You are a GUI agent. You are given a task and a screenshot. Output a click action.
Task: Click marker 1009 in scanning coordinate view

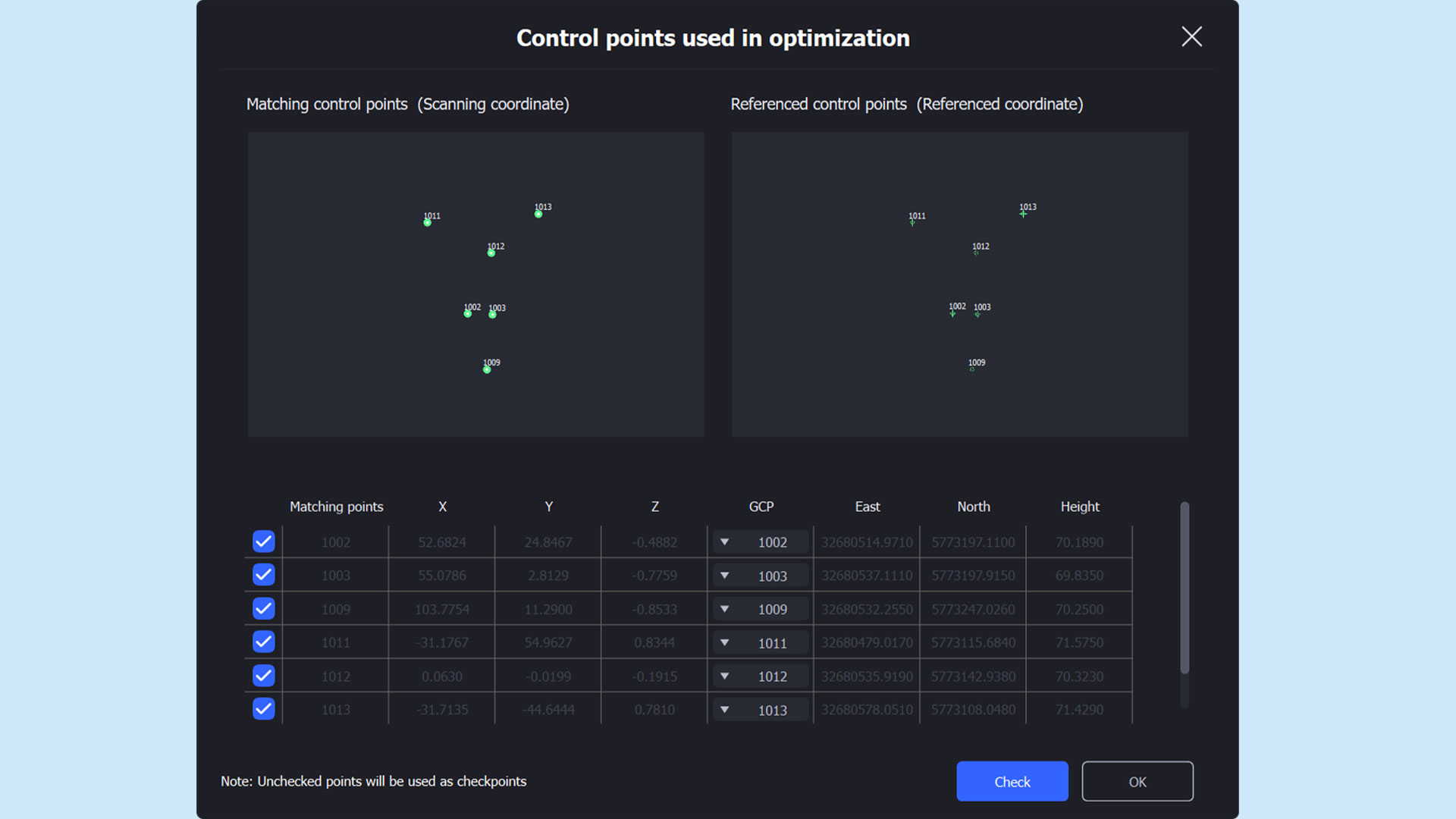(x=487, y=370)
